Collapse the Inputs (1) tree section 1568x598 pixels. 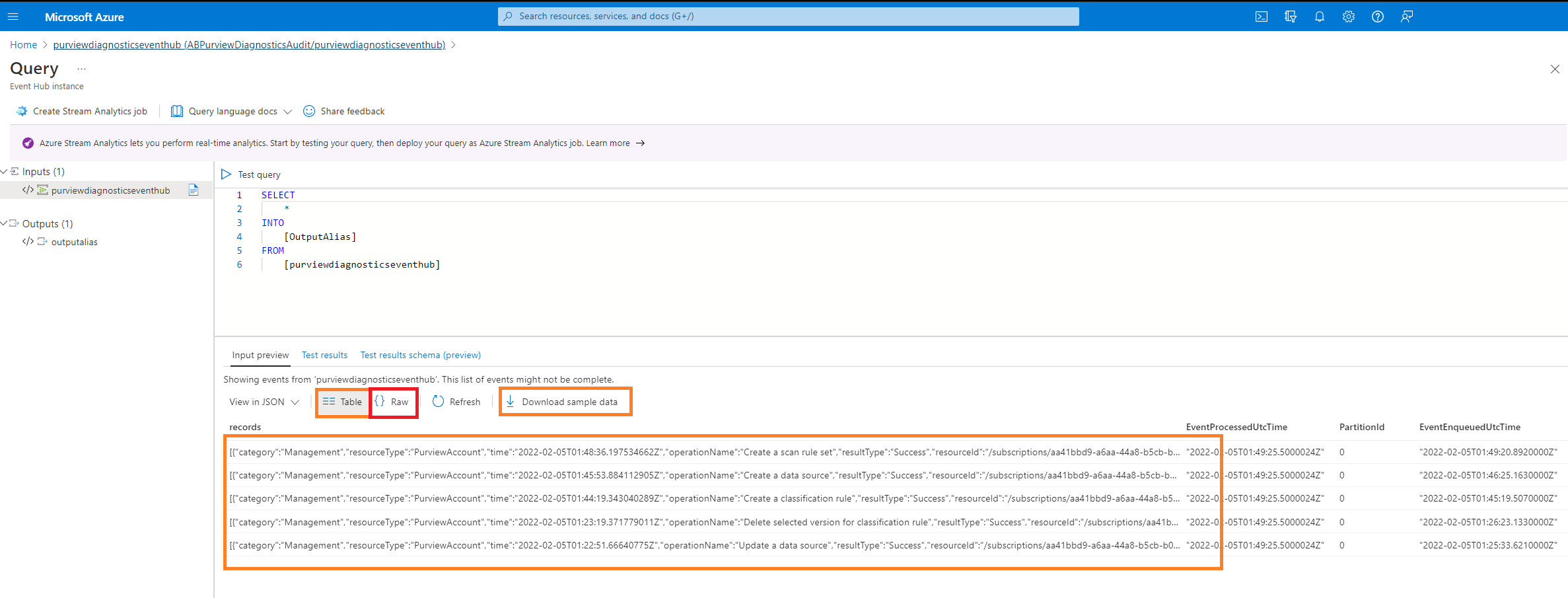pos(4,171)
